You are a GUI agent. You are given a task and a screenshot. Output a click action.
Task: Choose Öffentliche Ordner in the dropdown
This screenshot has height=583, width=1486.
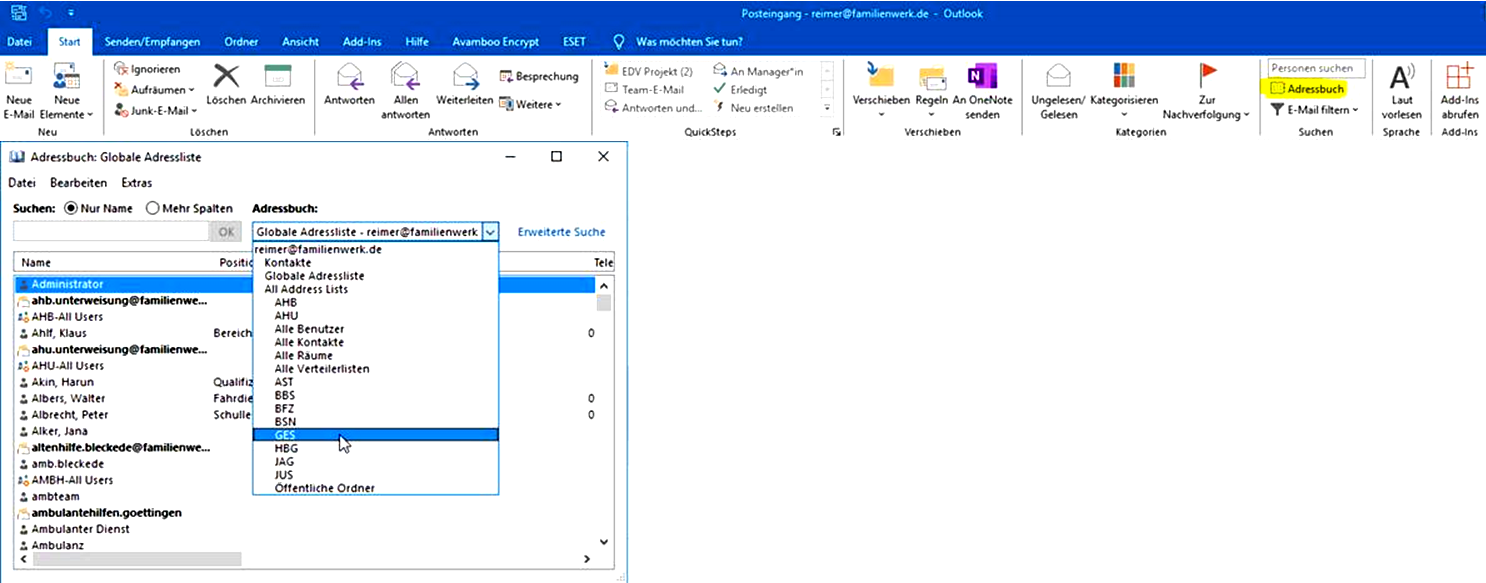coord(324,488)
